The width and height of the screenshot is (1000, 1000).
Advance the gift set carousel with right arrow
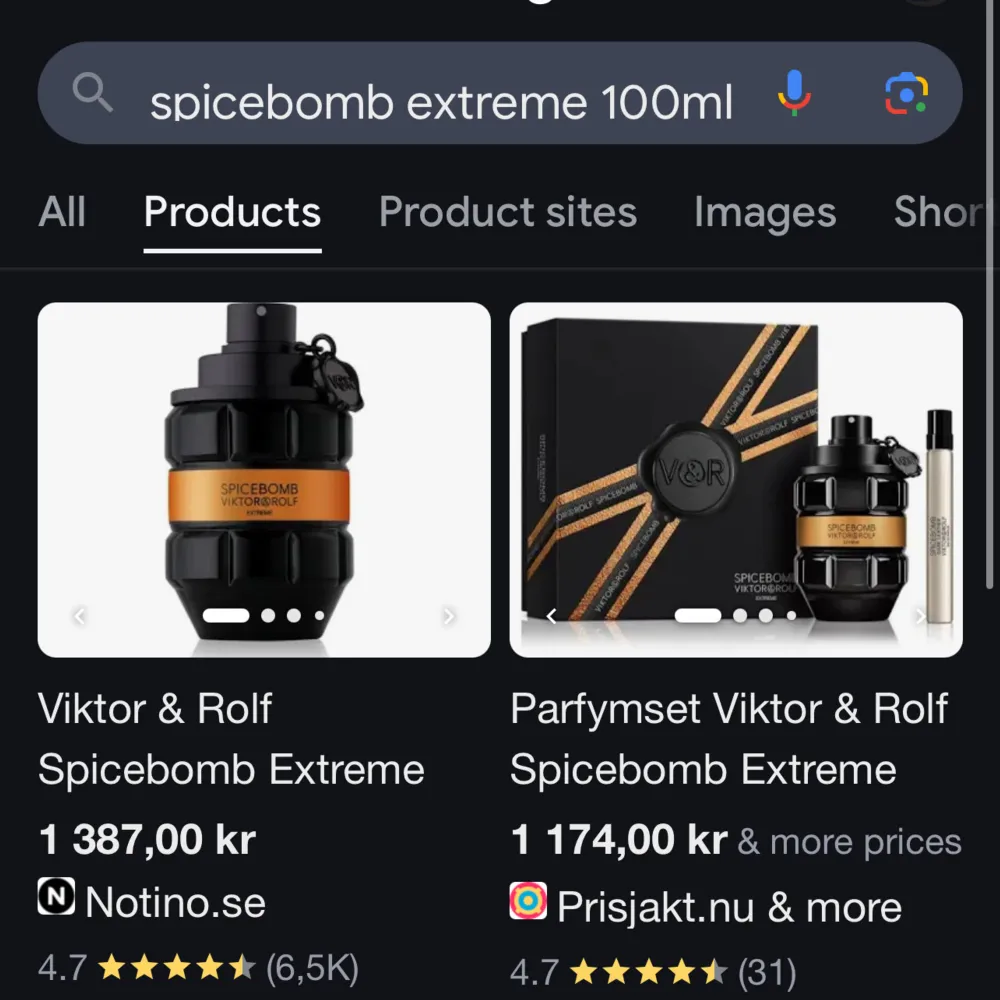tap(921, 616)
